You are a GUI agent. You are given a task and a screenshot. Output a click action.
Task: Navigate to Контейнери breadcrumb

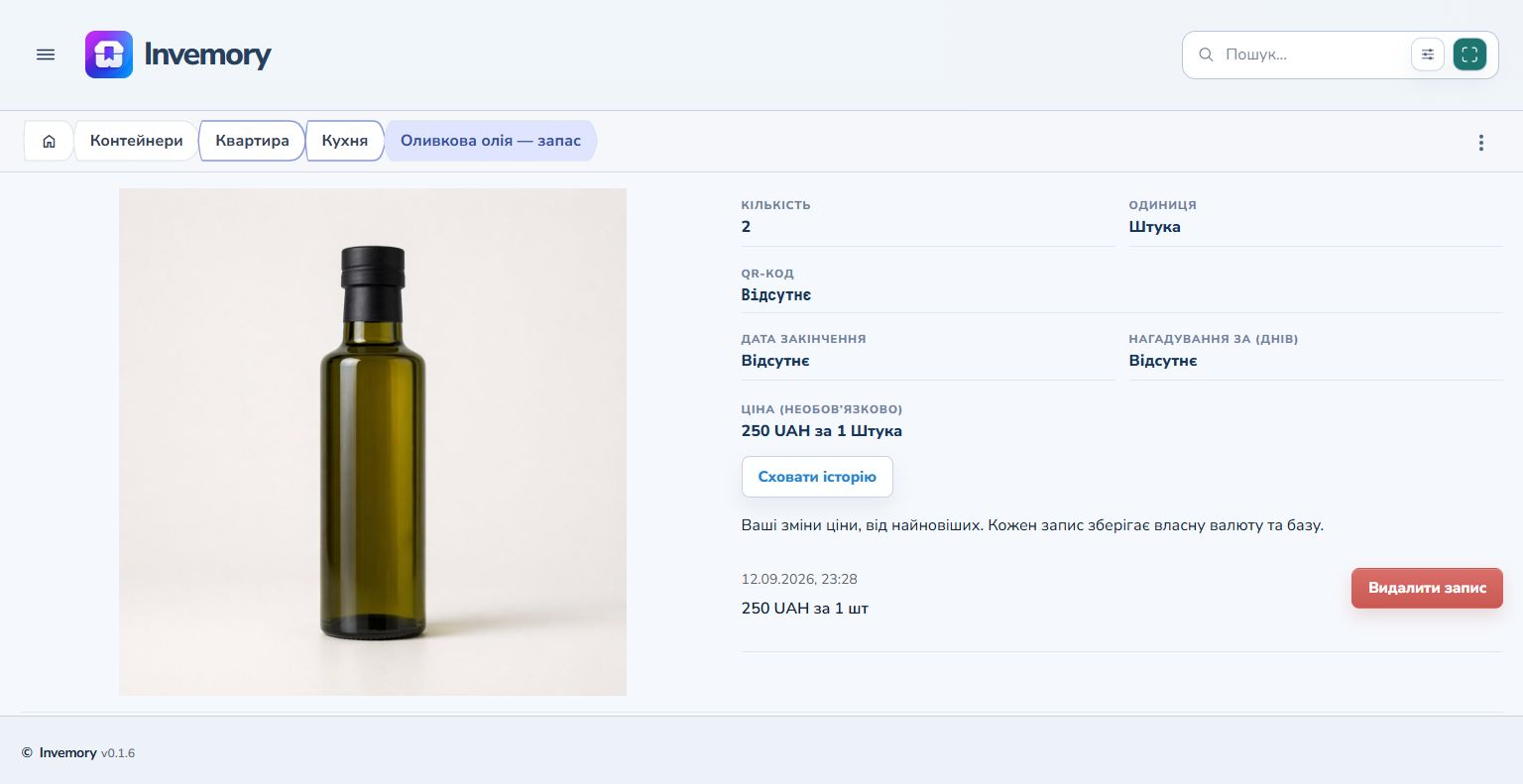tap(137, 141)
